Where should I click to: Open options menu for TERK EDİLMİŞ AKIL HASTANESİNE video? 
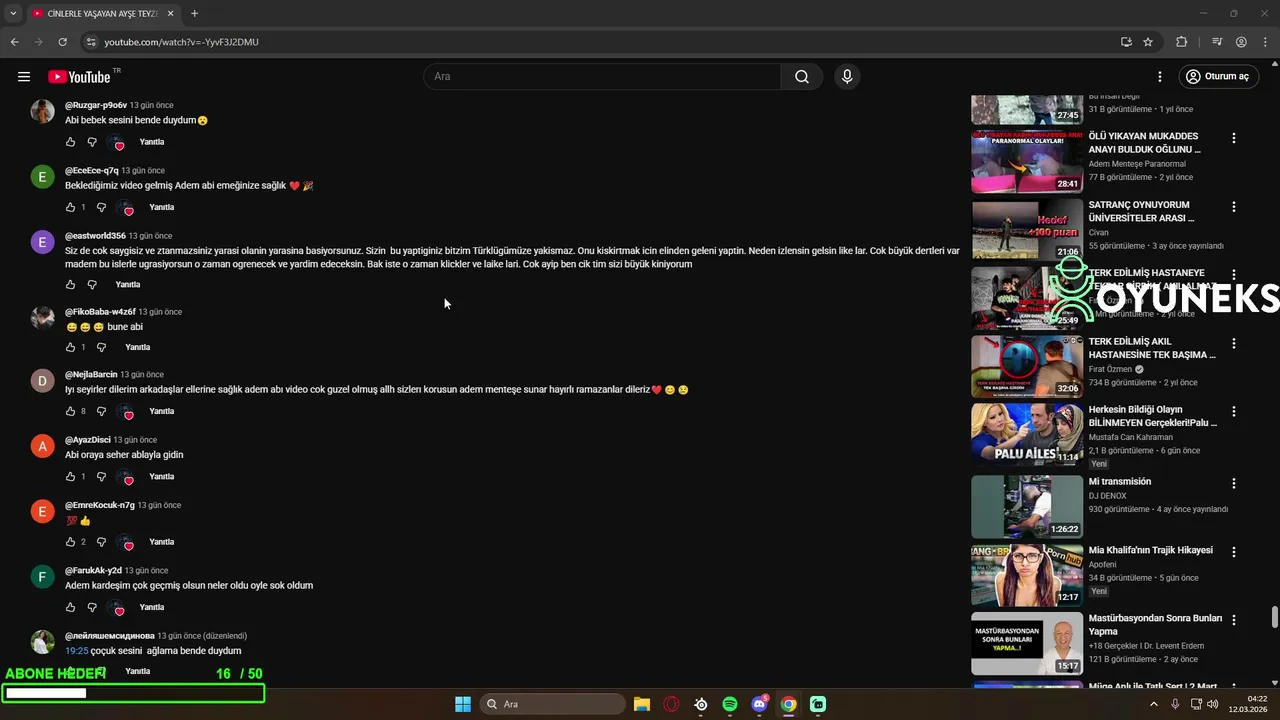(1234, 343)
